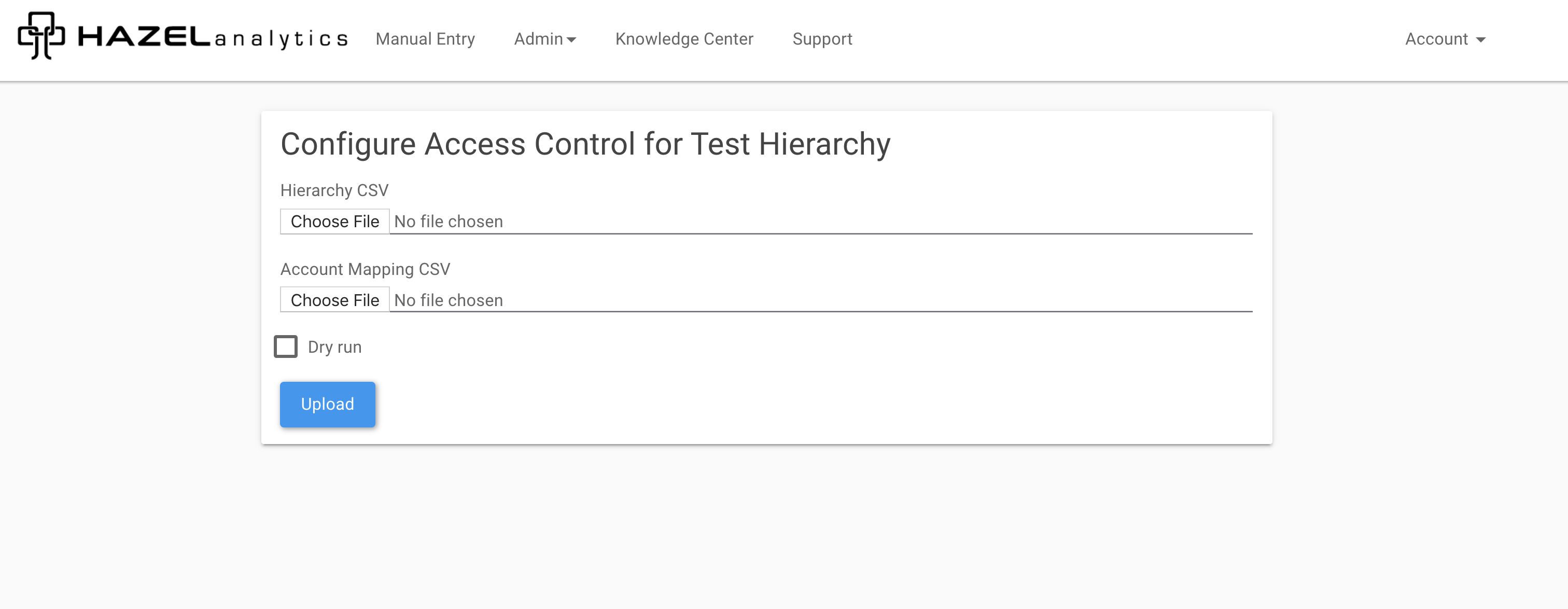The height and width of the screenshot is (609, 1568).
Task: Open the Manual Entry page
Action: coord(425,39)
